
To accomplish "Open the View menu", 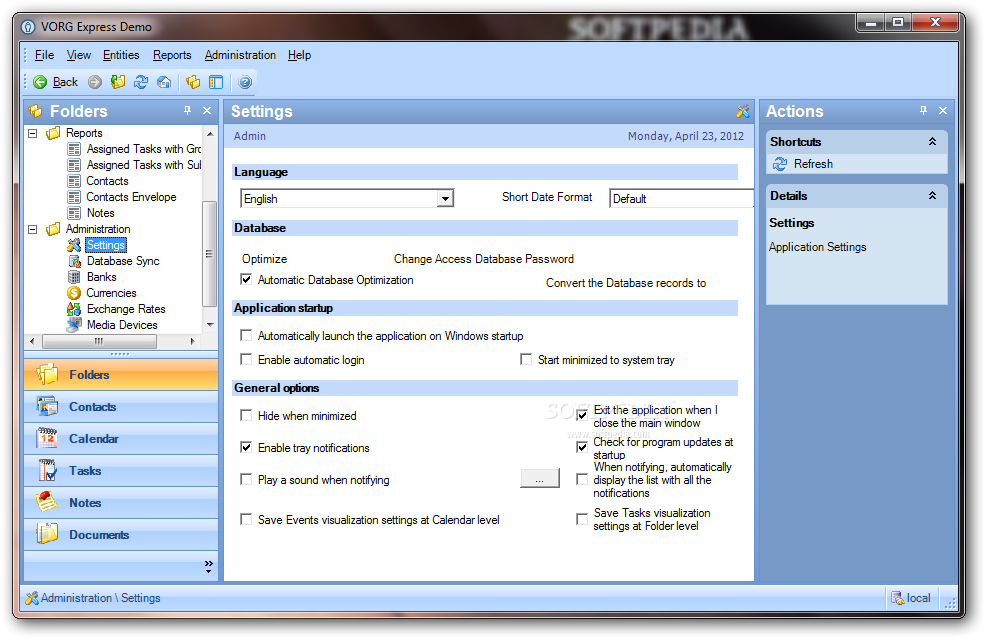I will (x=79, y=55).
